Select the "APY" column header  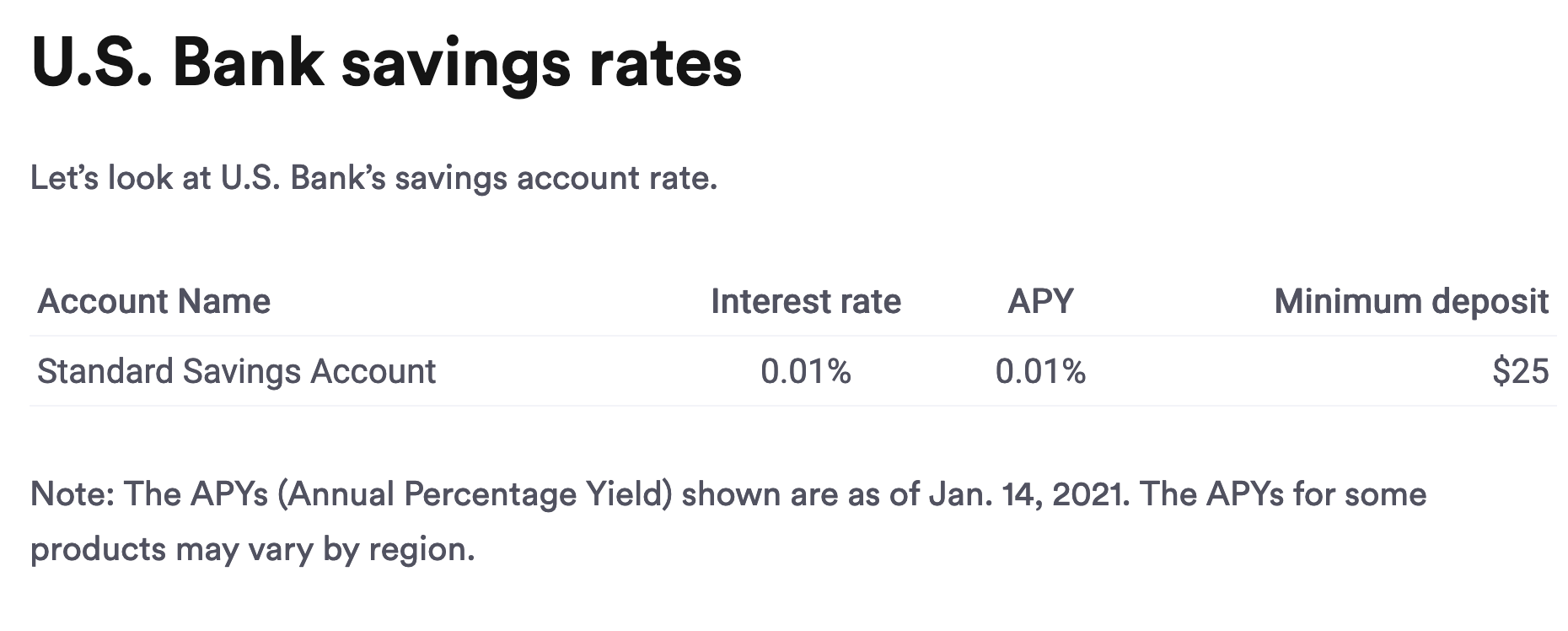click(1040, 301)
